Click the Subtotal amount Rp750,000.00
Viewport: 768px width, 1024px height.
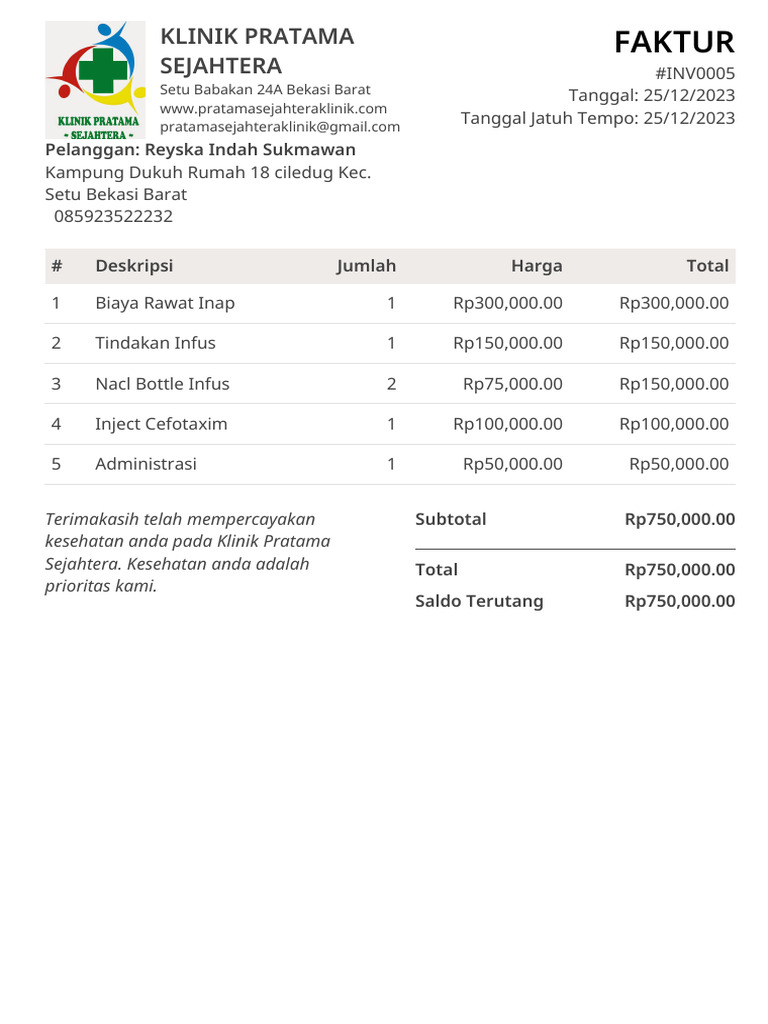679,519
